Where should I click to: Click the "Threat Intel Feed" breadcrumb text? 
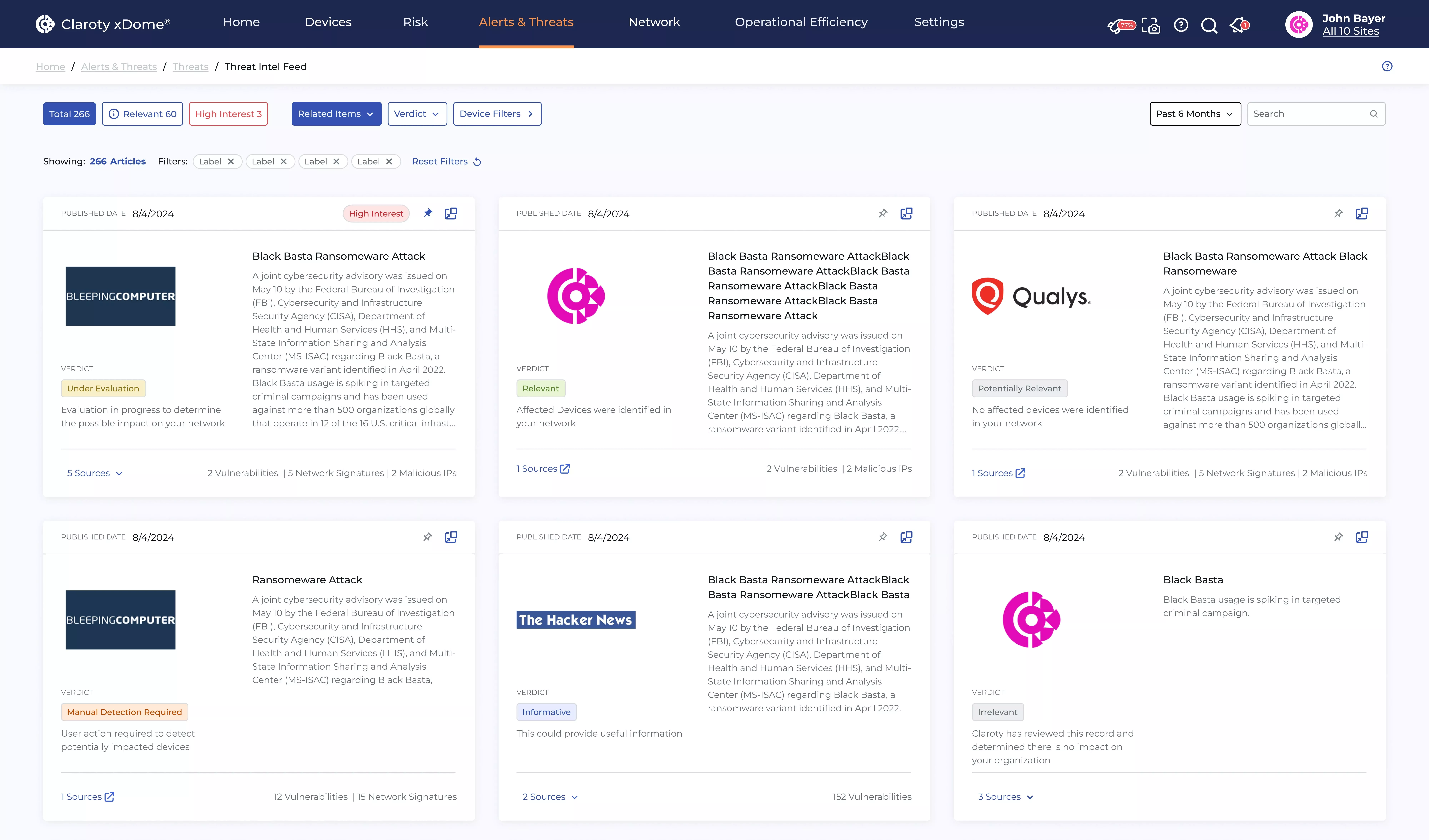(x=265, y=67)
